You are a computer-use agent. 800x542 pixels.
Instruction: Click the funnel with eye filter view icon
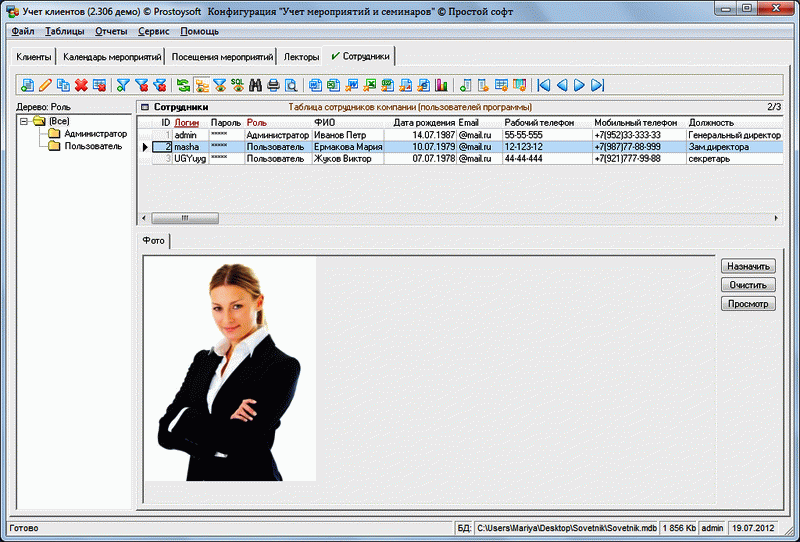pyautogui.click(x=220, y=85)
